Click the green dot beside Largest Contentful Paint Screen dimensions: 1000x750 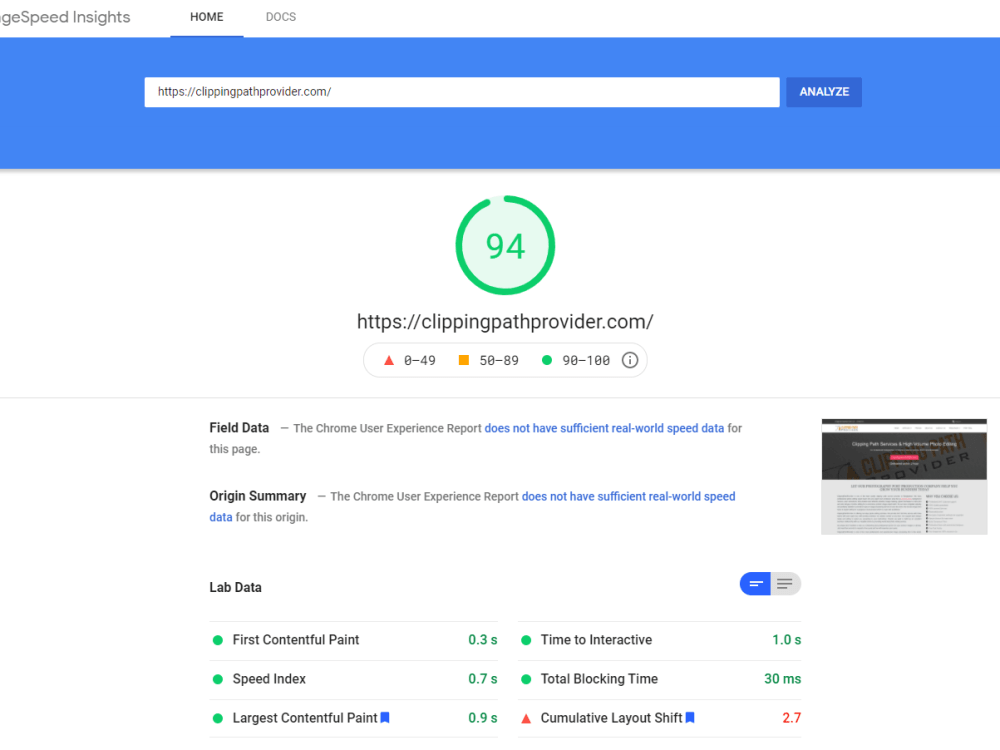point(217,718)
